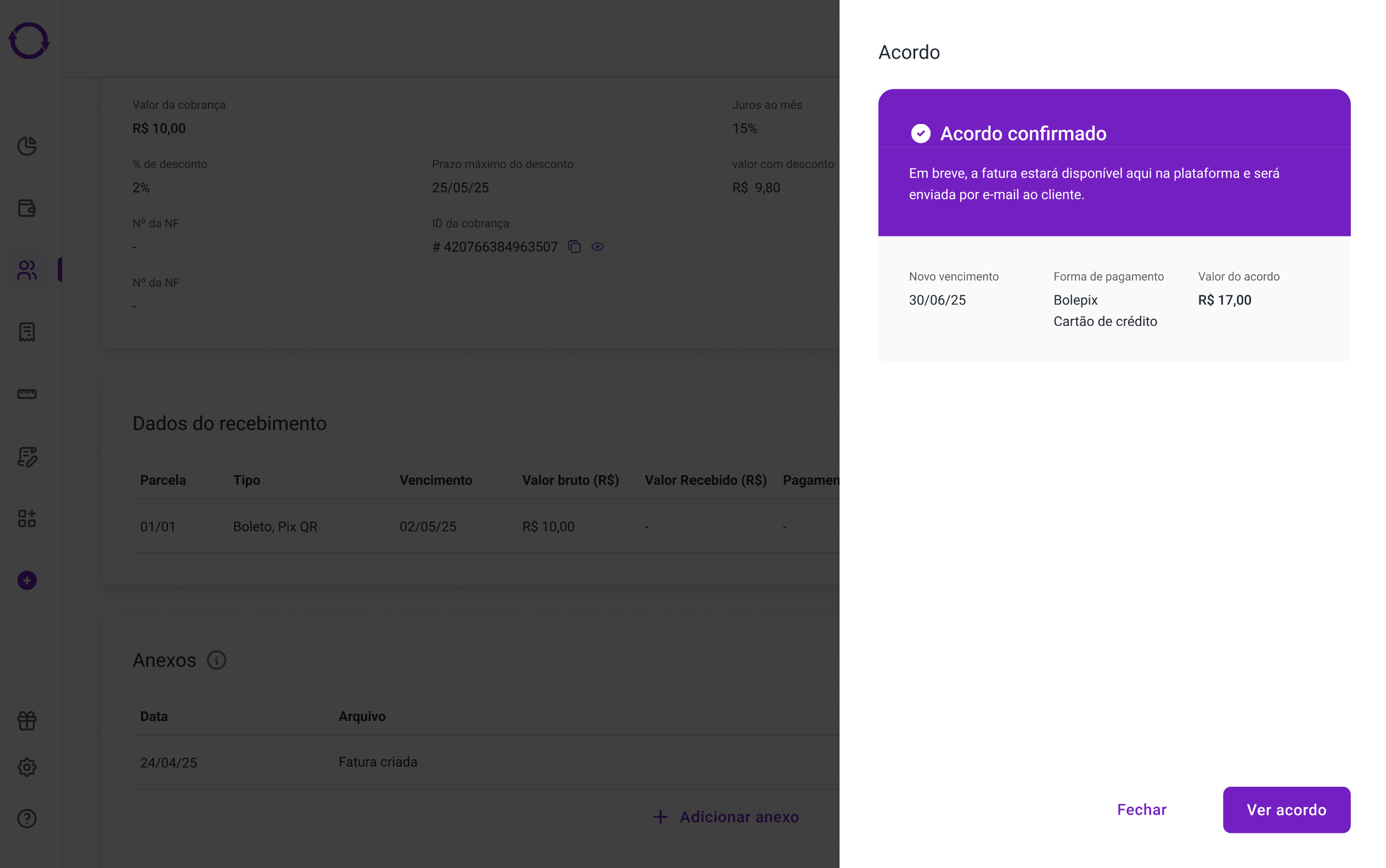Click the R$ 10,00 charge value
This screenshot has height=868, width=1386.
(x=159, y=128)
